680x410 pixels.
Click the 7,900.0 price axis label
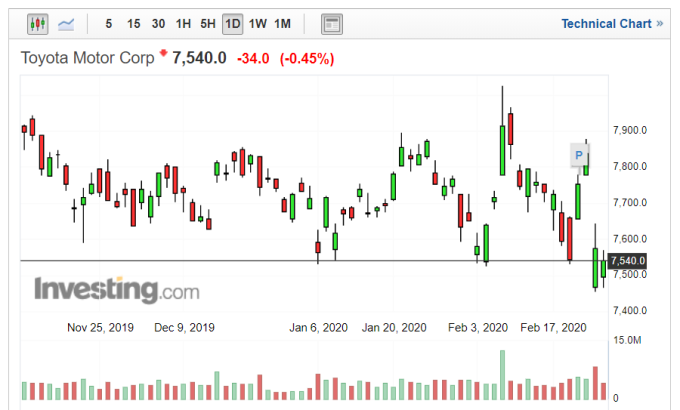point(630,130)
